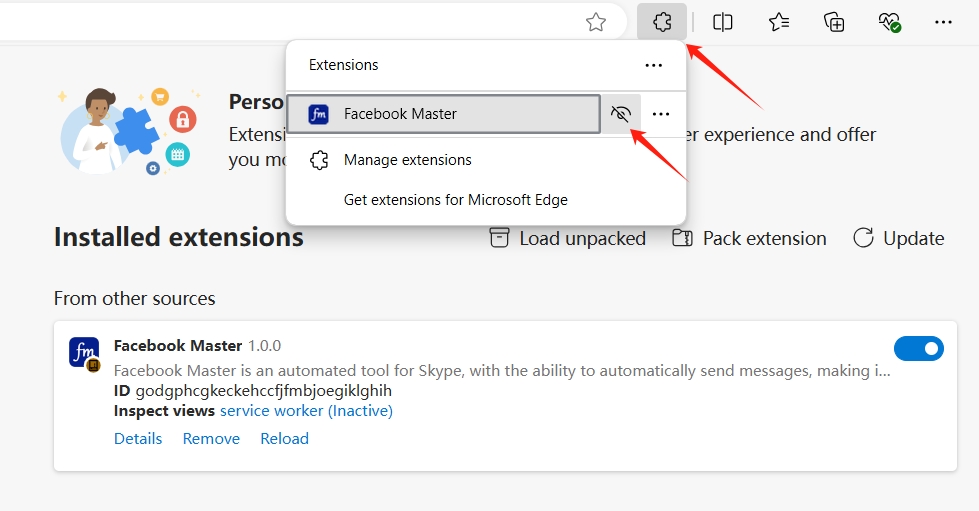Add this page to favorites star
The image size is (979, 511).
[x=596, y=22]
